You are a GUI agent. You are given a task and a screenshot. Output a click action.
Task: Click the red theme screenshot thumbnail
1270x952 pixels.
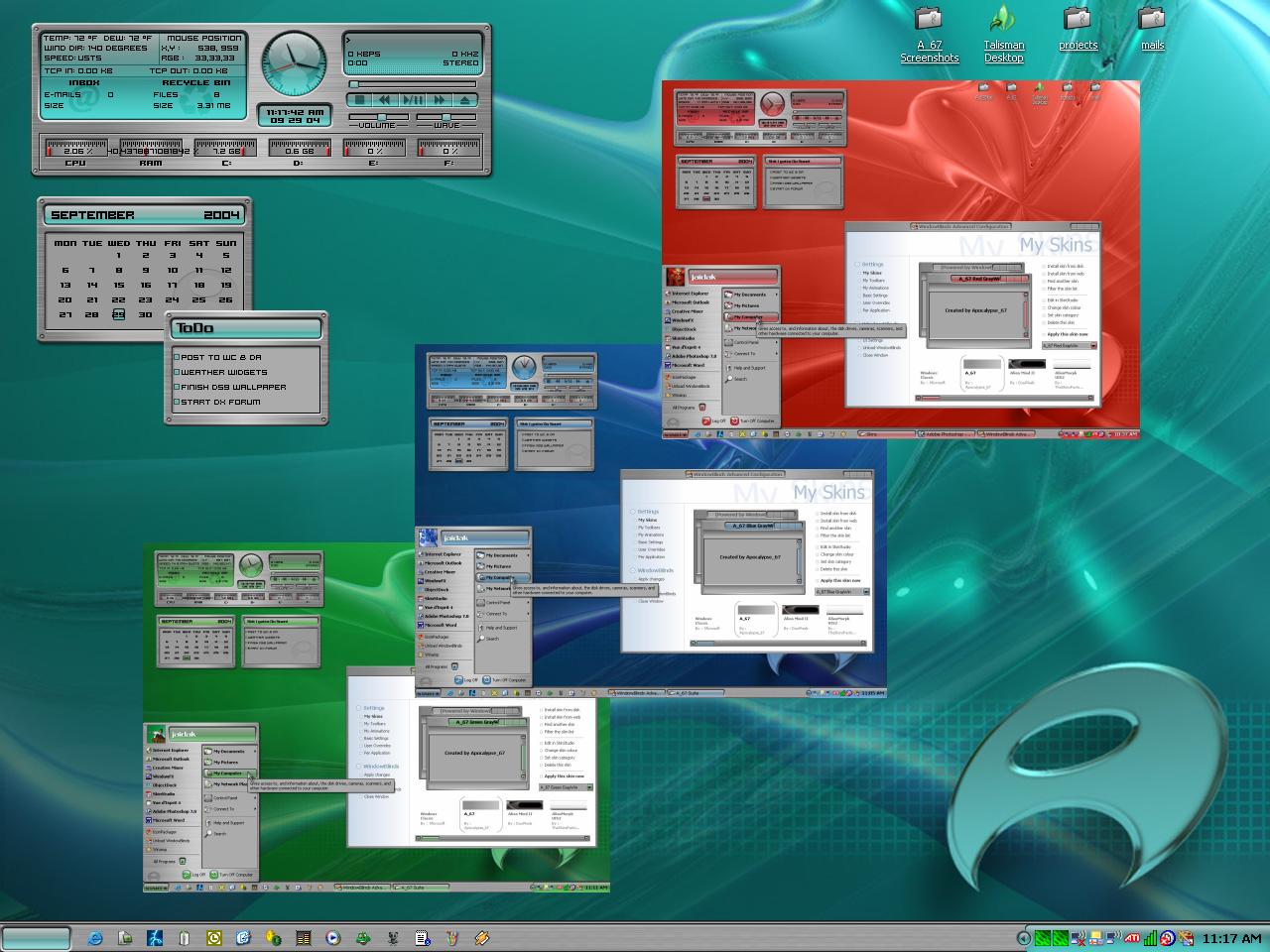coord(900,259)
